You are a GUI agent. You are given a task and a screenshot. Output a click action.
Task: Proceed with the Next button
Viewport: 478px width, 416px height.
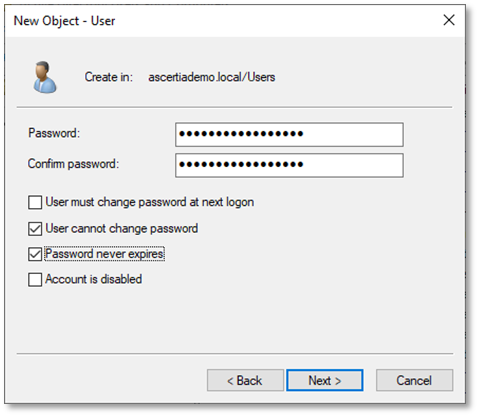325,380
